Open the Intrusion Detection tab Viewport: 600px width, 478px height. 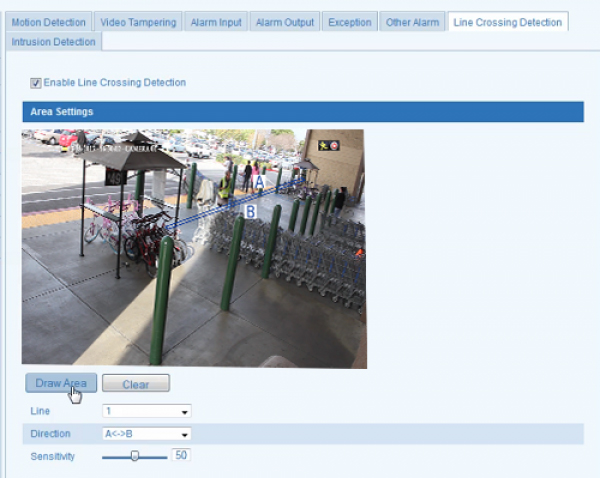(x=54, y=42)
